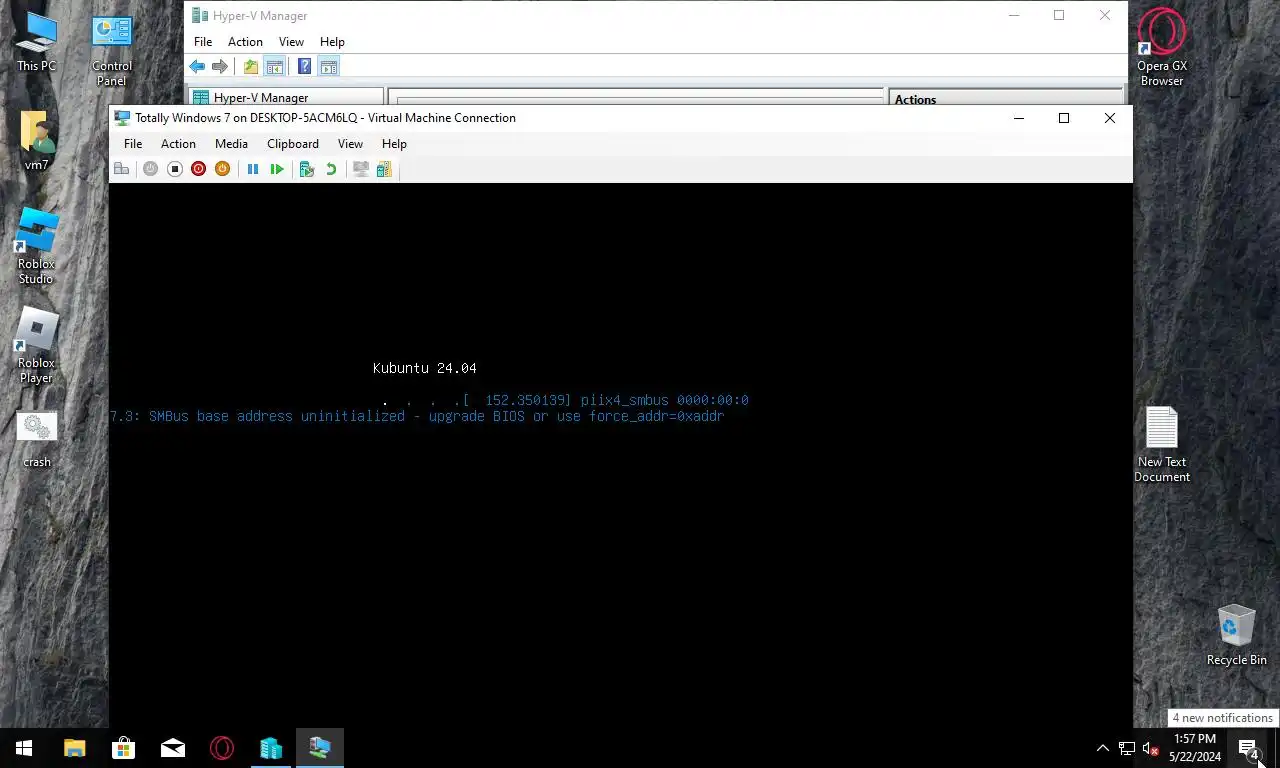
Task: Select the Recycle Bin icon
Action: [1236, 635]
